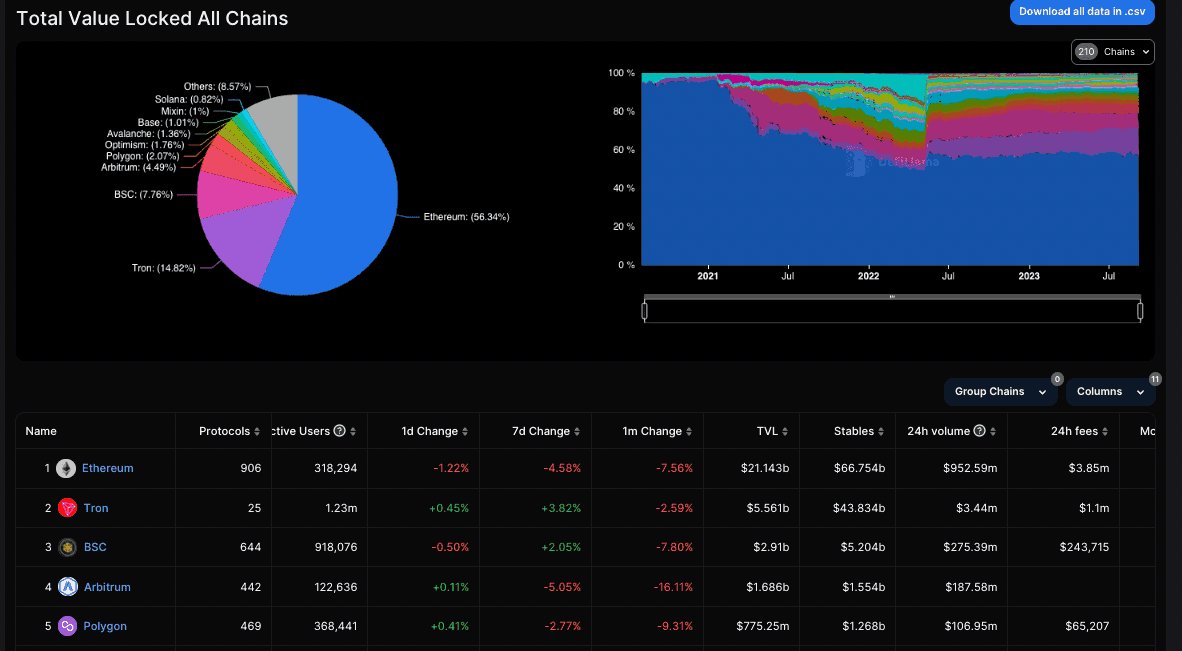Sort by 1d Change column arrows
The height and width of the screenshot is (651, 1182).
tap(465, 432)
